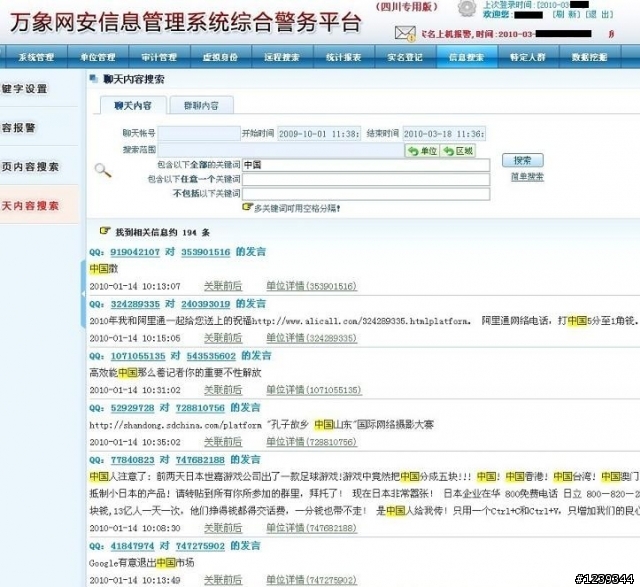The image size is (640, 587).
Task: Click the 结束时间 date field
Action: coord(444,133)
